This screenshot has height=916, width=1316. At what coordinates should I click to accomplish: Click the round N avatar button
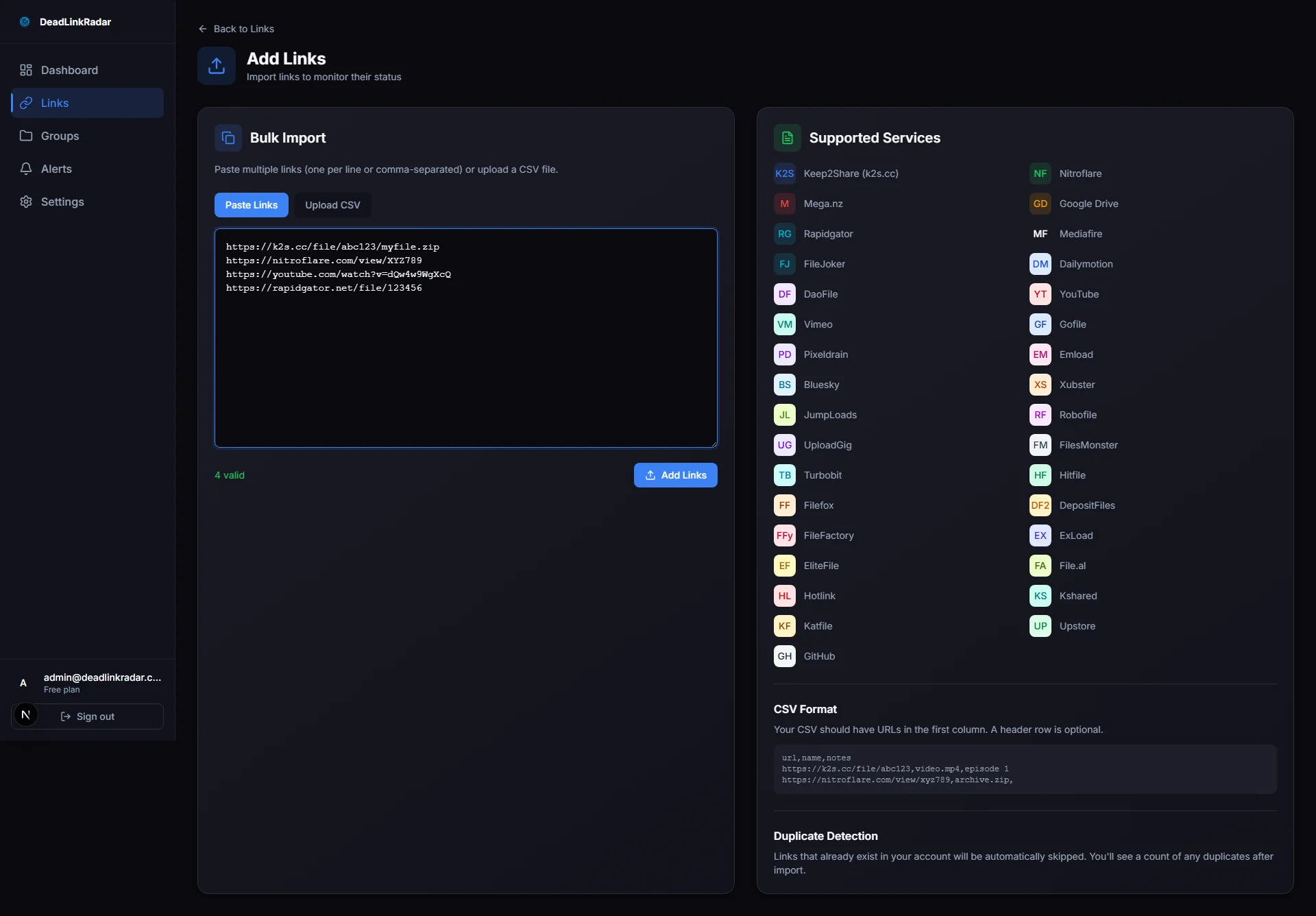pos(26,715)
